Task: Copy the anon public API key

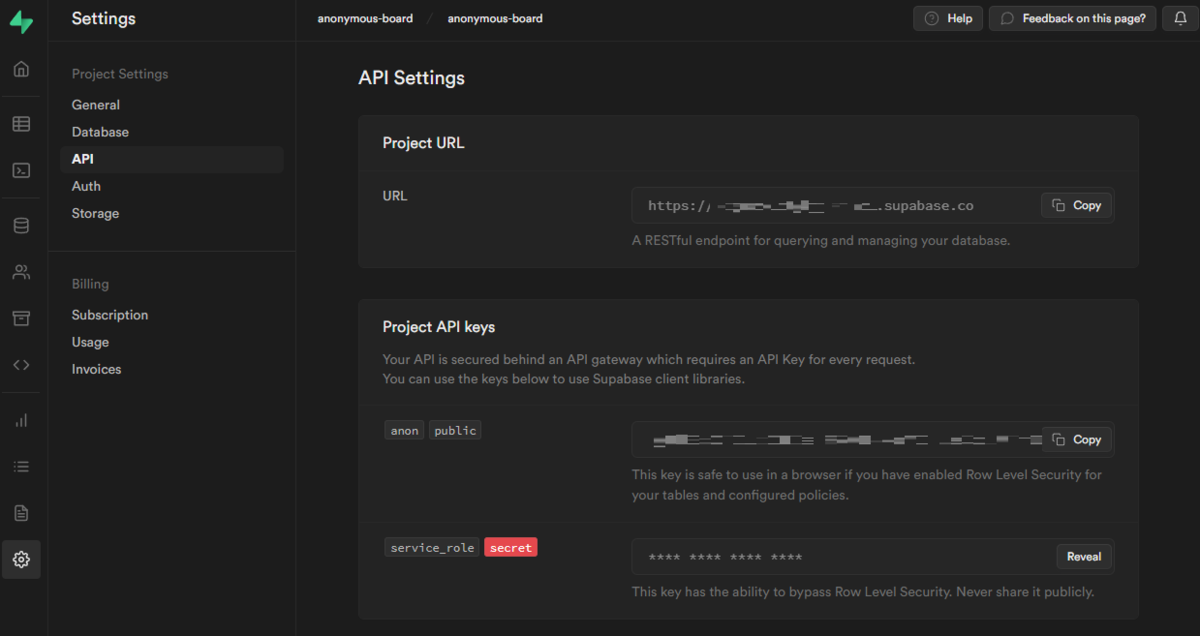Action: click(x=1077, y=439)
